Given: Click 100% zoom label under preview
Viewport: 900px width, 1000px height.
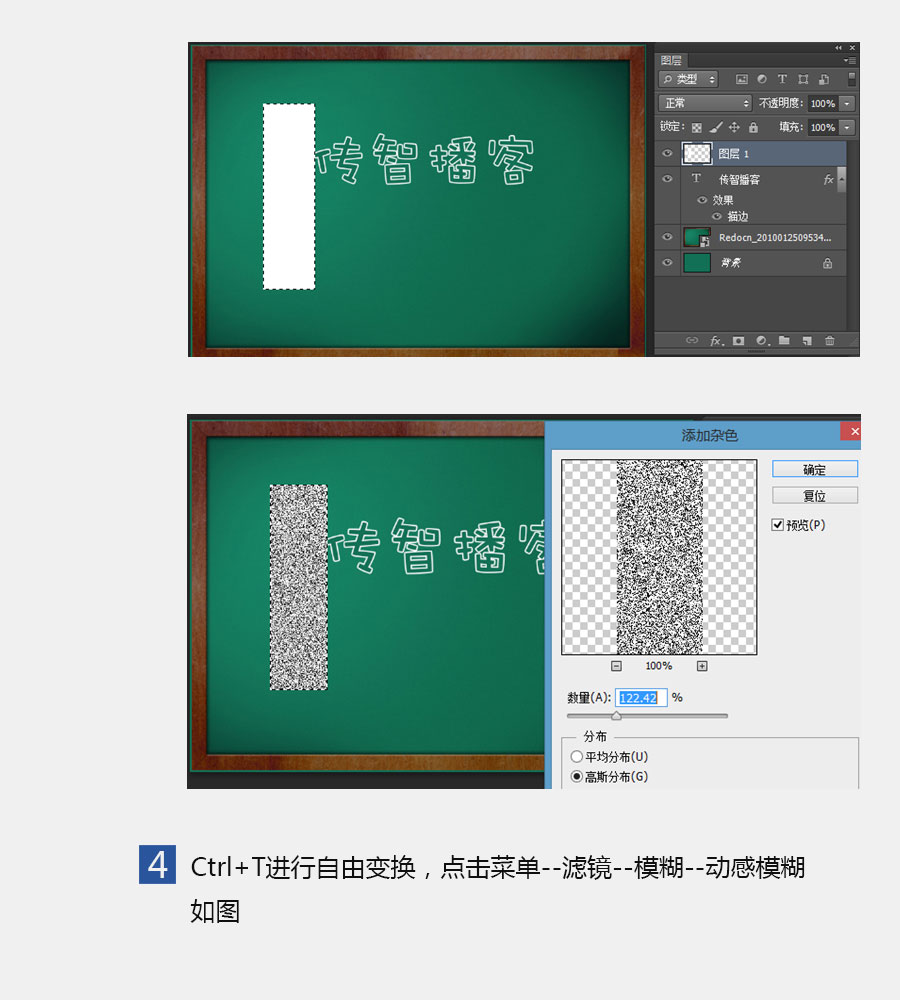Looking at the screenshot, I should pyautogui.click(x=658, y=666).
